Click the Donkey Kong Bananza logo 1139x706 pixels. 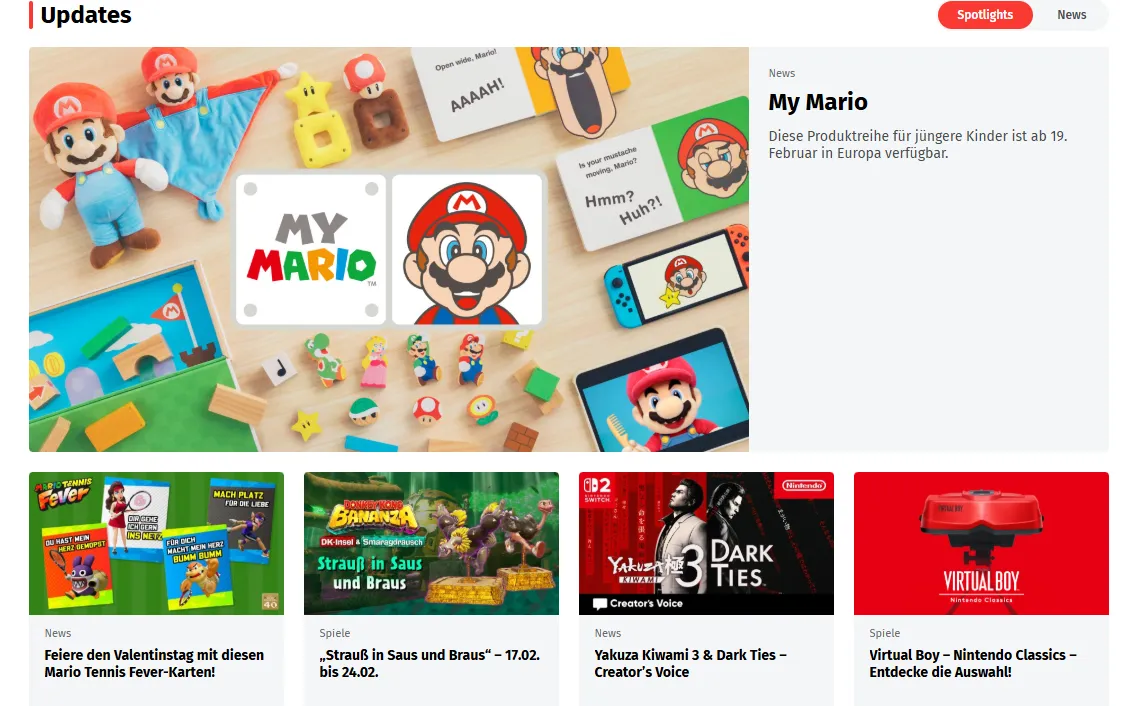(372, 517)
